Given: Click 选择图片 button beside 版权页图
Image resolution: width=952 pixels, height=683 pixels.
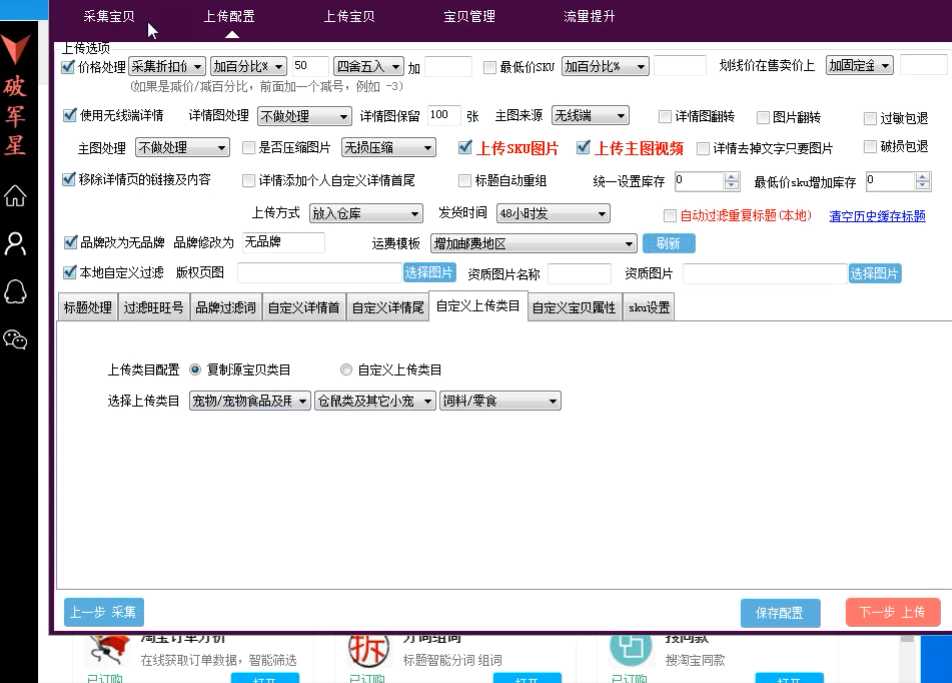Looking at the screenshot, I should (x=429, y=273).
